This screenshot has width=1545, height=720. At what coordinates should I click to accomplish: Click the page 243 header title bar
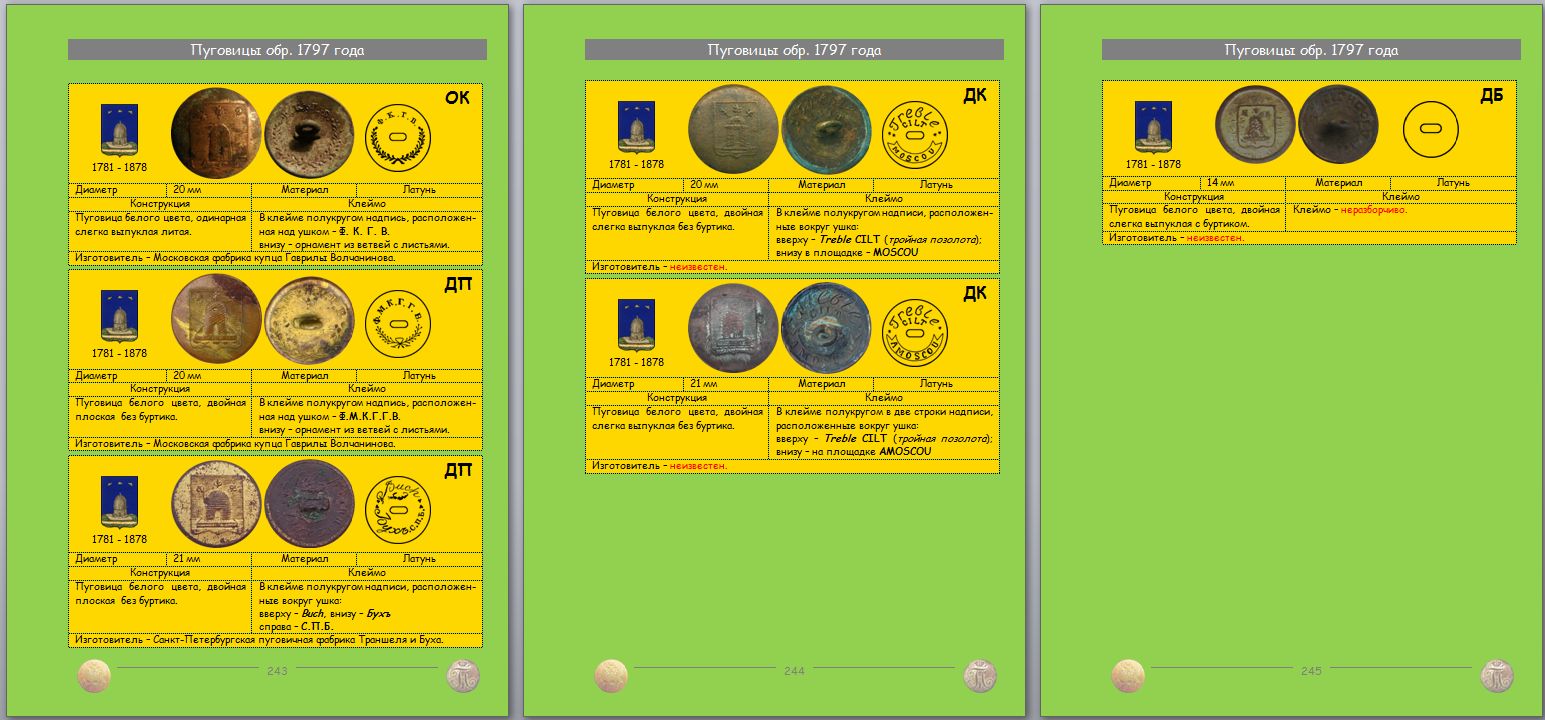tap(277, 50)
